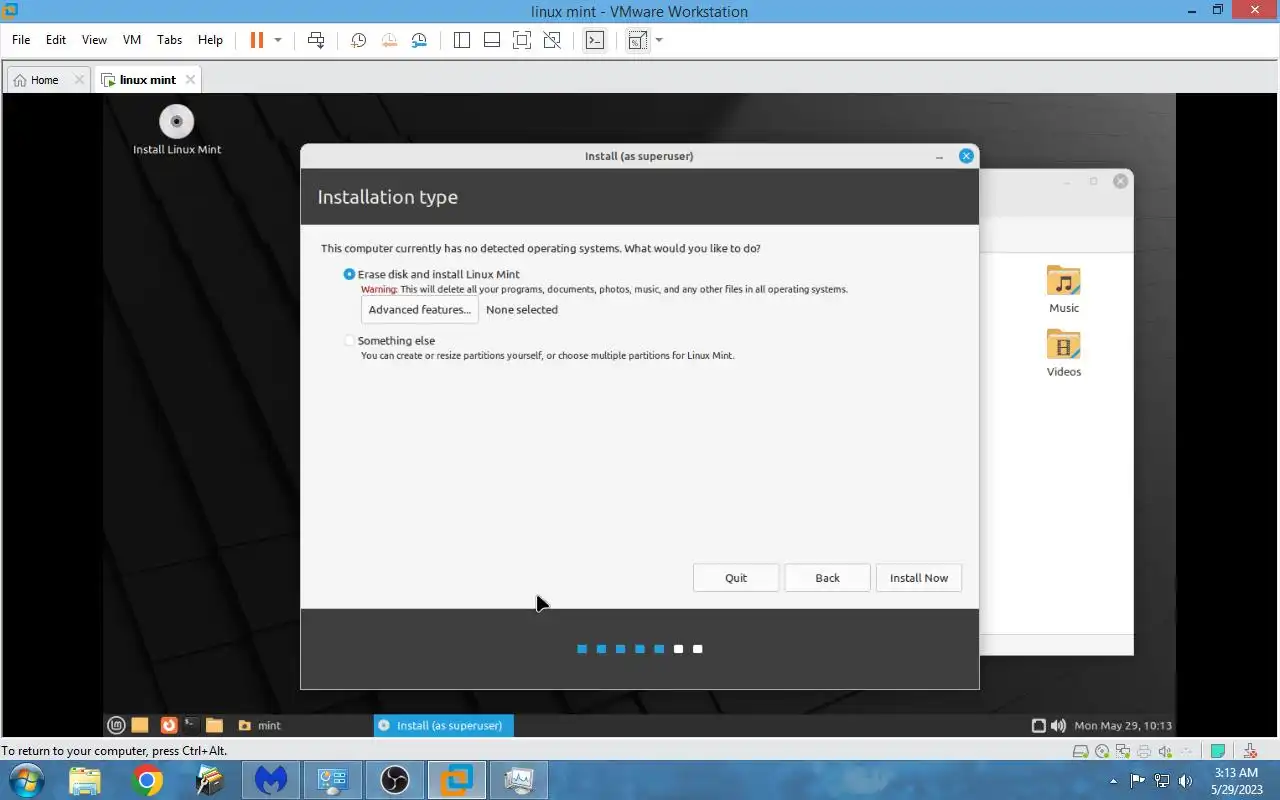Click the Mint panel volume icon
Image resolution: width=1280 pixels, height=800 pixels.
[1058, 725]
